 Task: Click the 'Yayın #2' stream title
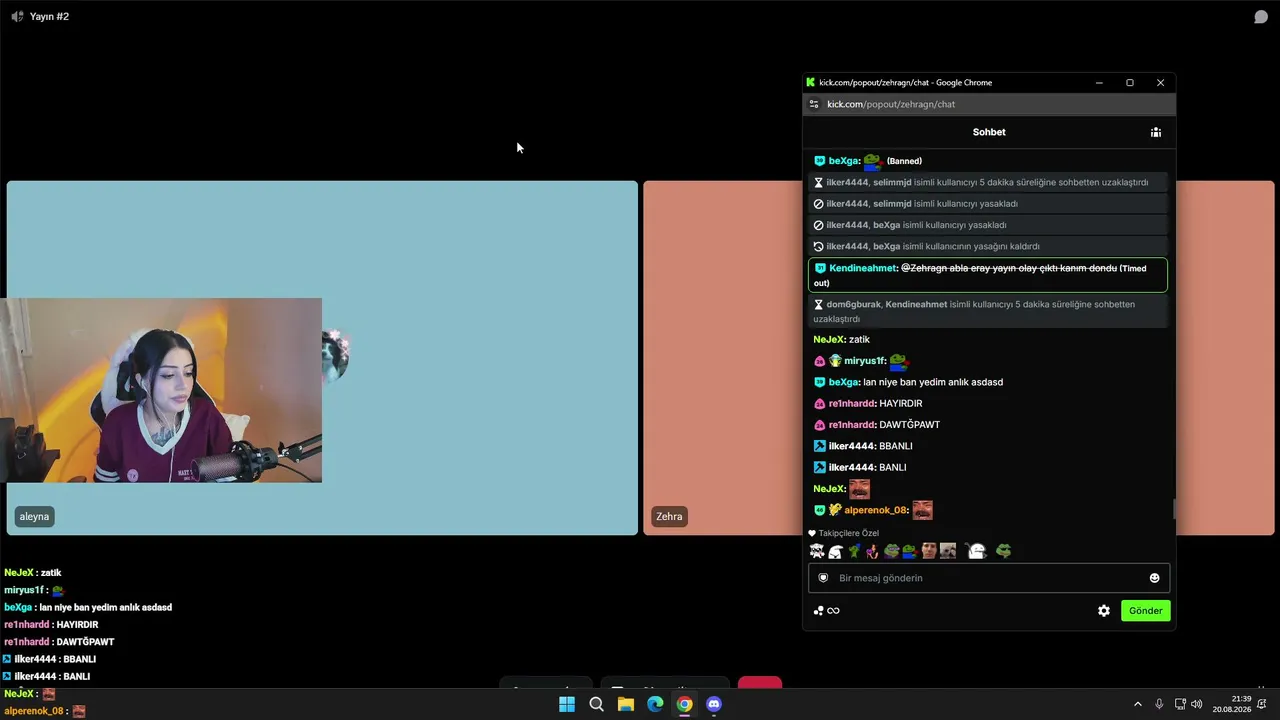point(49,17)
